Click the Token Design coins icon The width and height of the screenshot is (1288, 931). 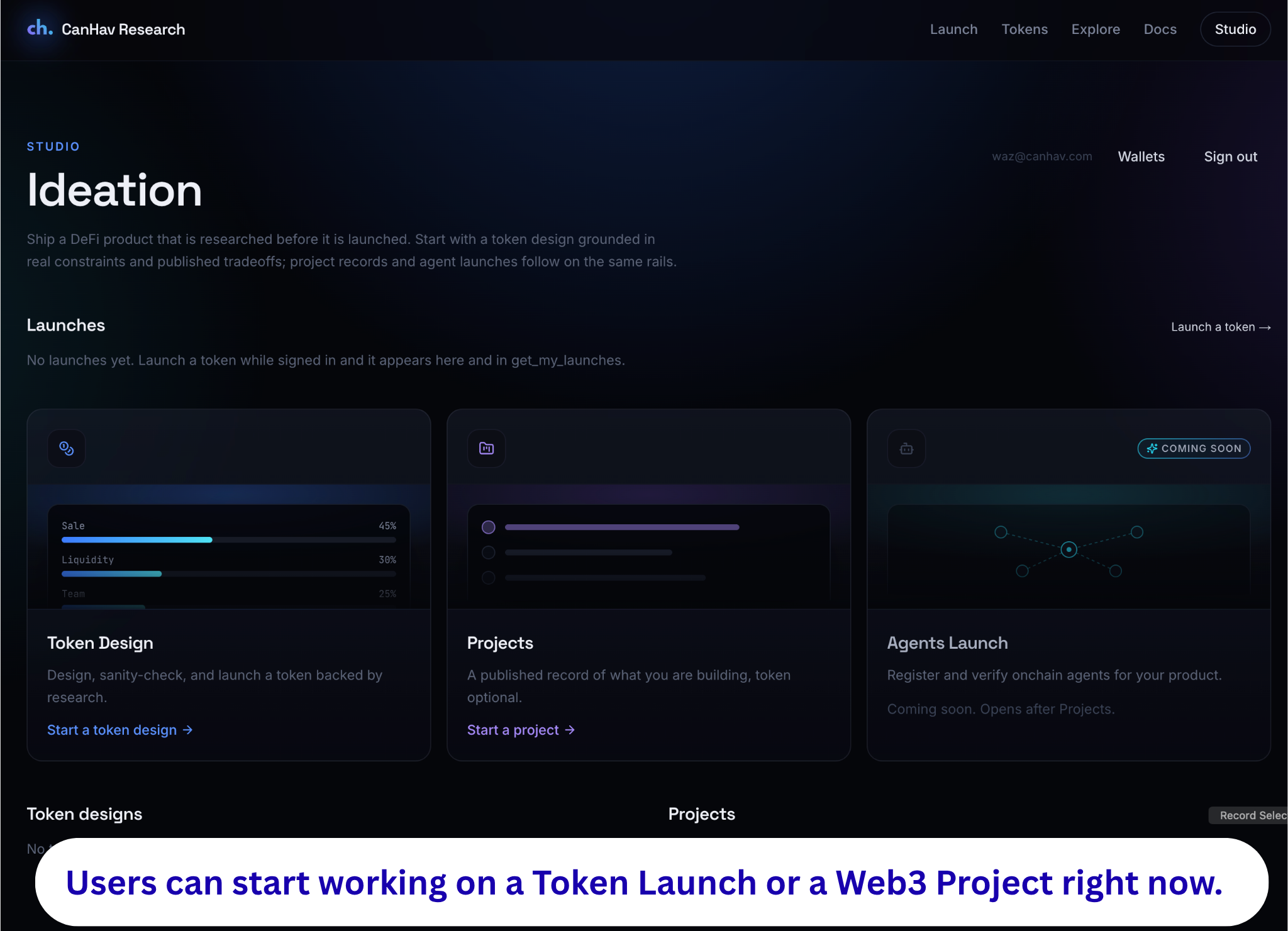(67, 448)
